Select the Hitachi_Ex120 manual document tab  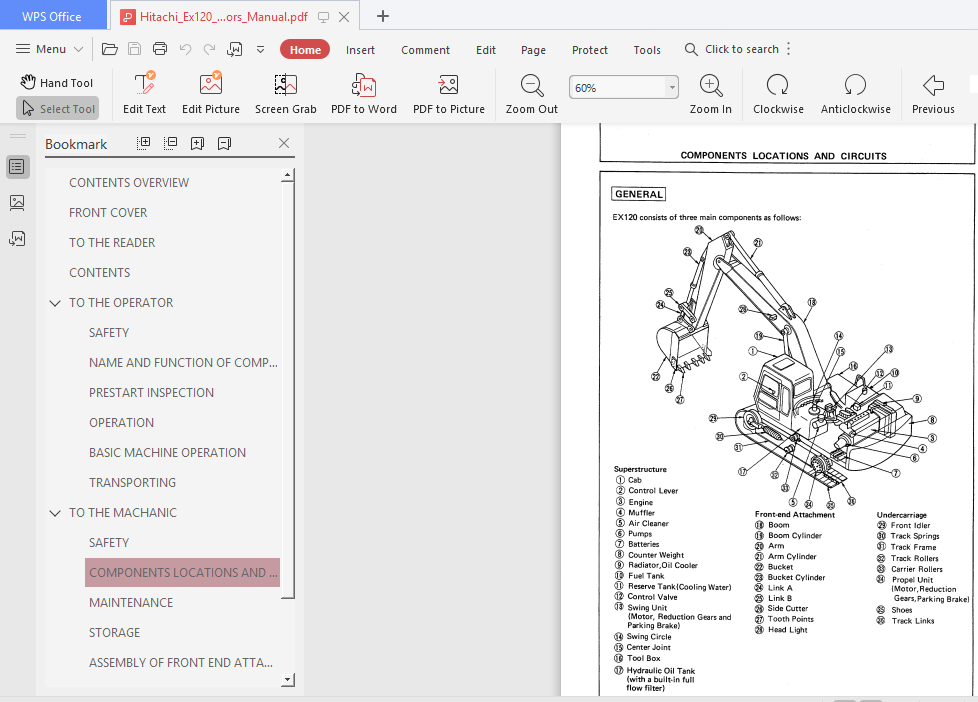pyautogui.click(x=223, y=17)
